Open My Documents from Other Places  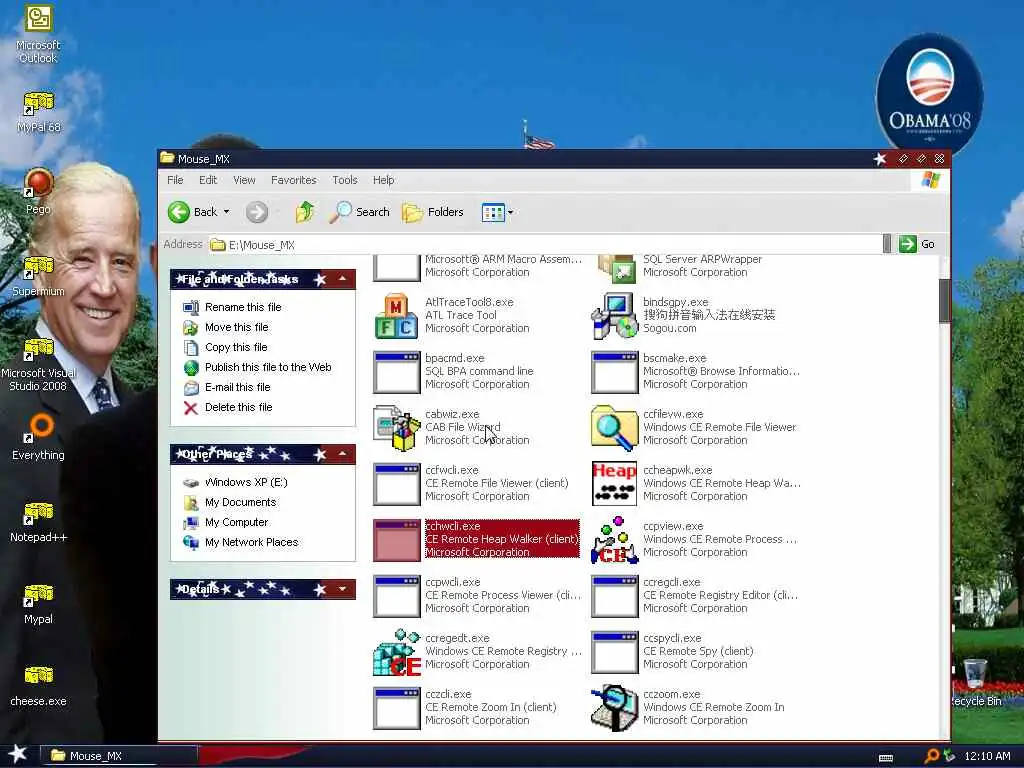pos(240,502)
